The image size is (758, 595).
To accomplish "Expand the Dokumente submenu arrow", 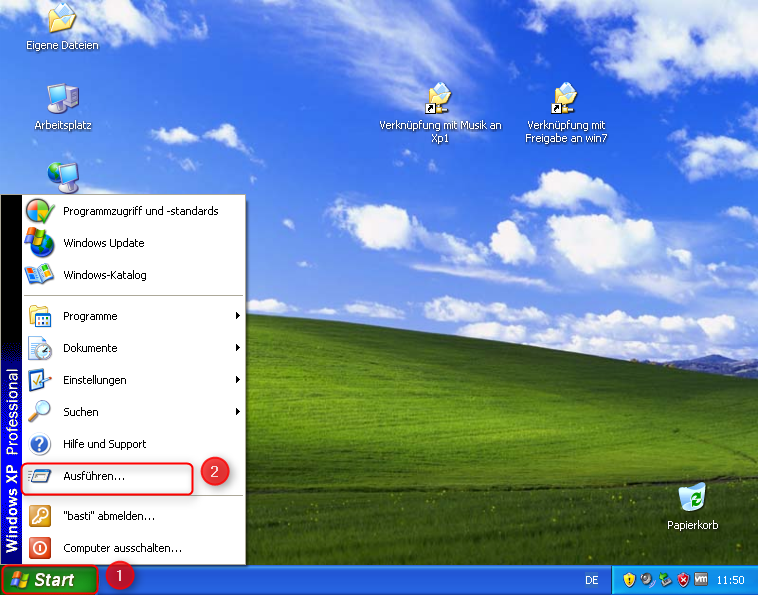I will pyautogui.click(x=238, y=348).
